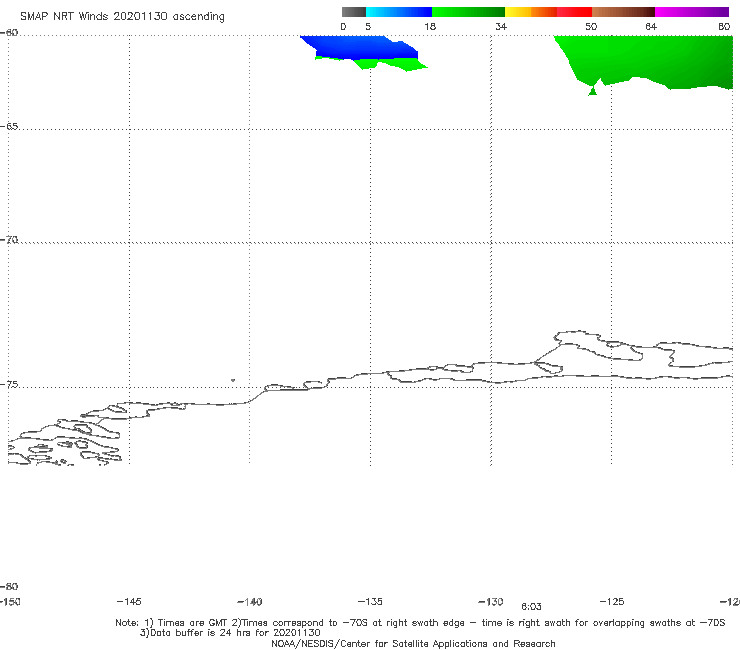Click the latitude label '-65'
Image resolution: width=740 pixels, height=650 pixels.
pyautogui.click(x=9, y=127)
